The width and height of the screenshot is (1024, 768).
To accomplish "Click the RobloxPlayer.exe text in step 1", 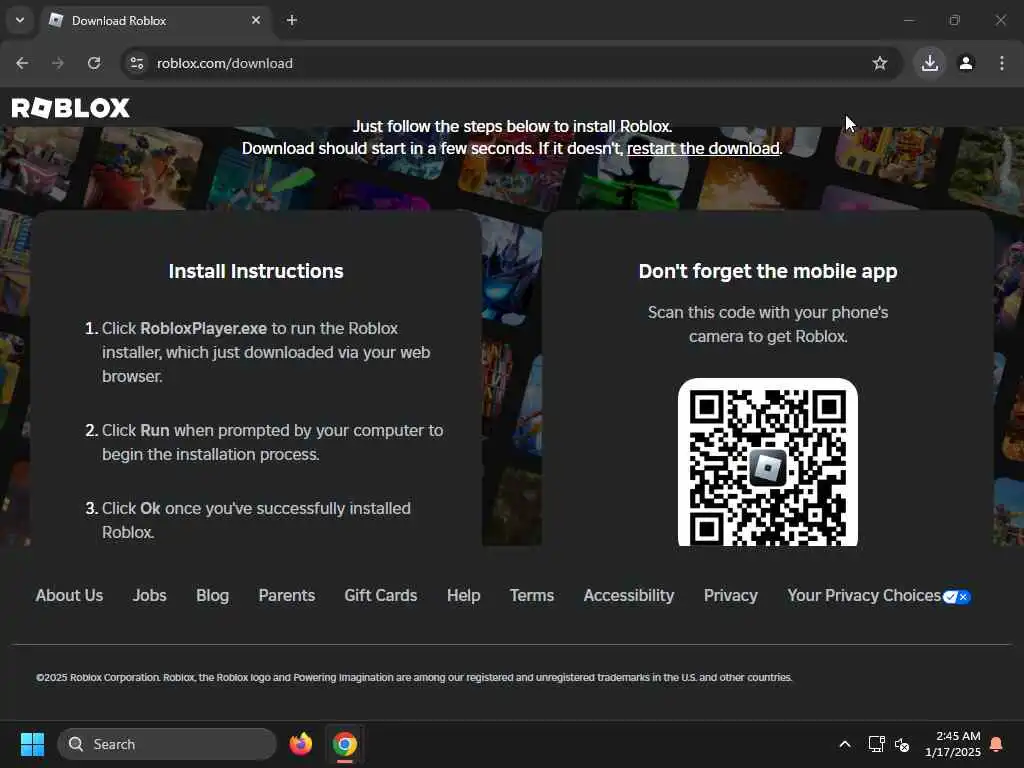I will (203, 328).
